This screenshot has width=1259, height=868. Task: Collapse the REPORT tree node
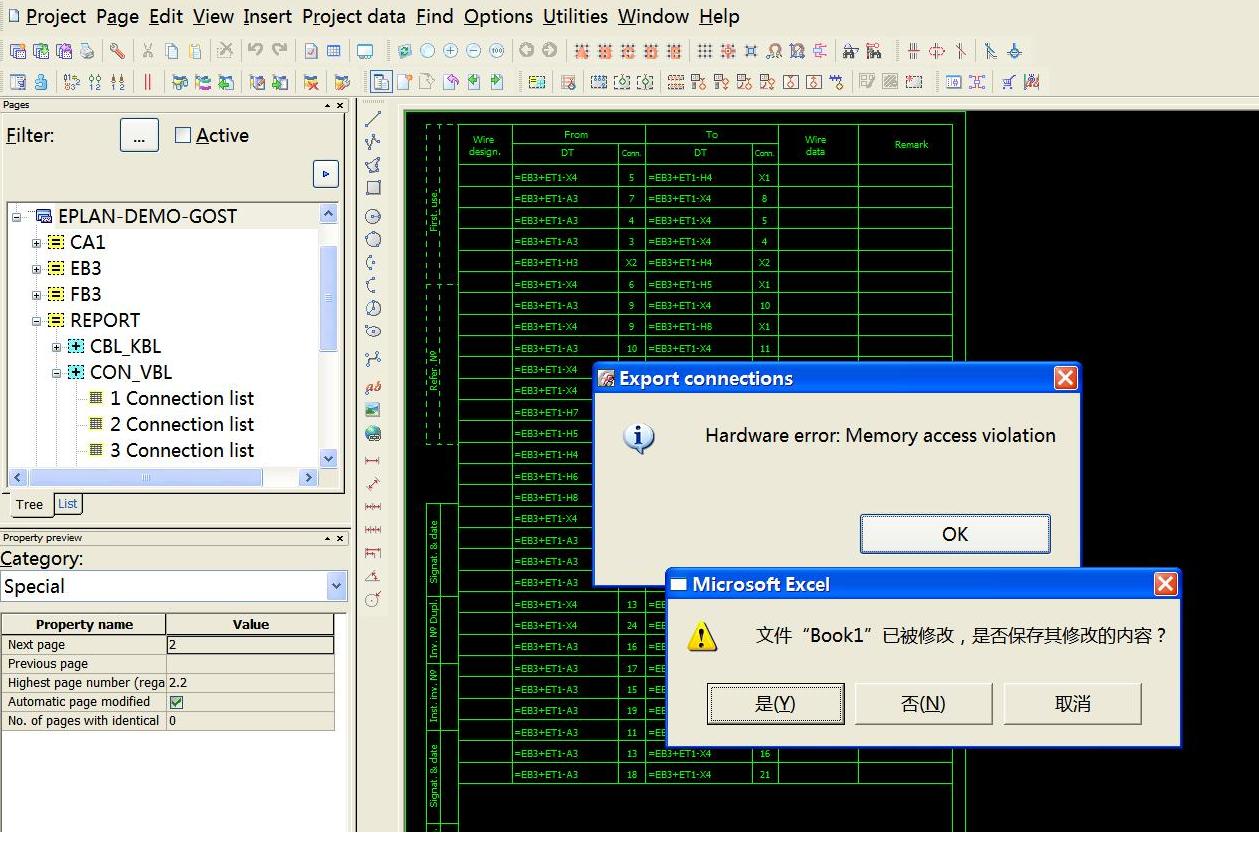tap(36, 320)
